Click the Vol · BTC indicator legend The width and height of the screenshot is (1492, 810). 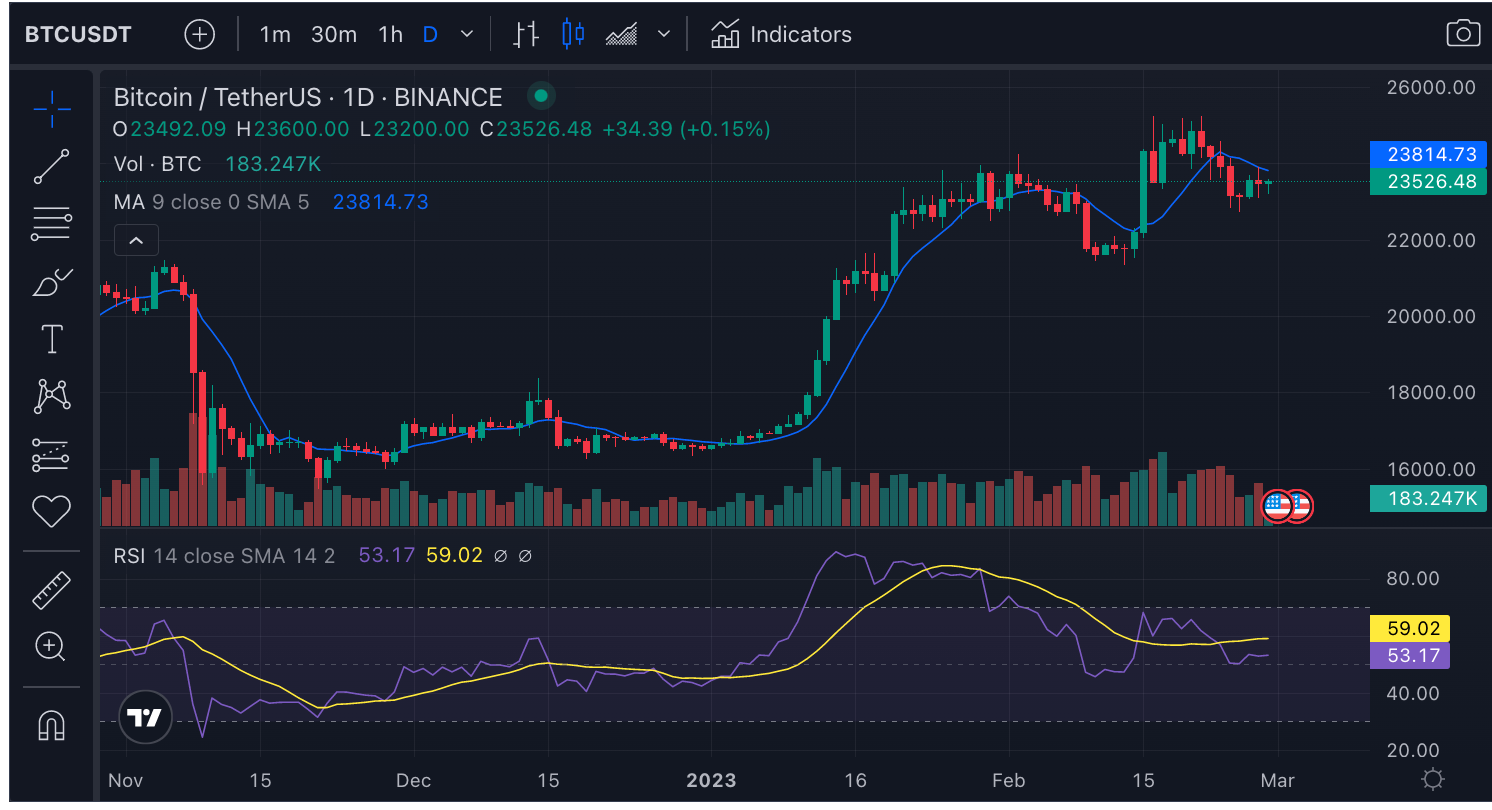pos(157,164)
